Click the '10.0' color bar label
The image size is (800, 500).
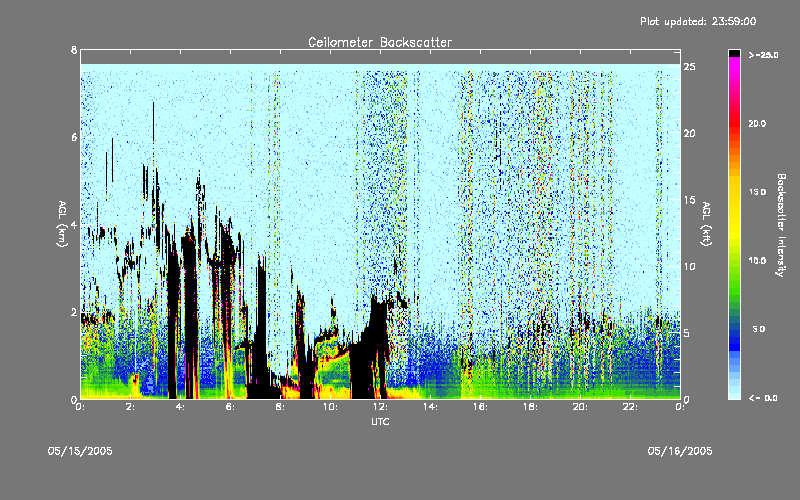coord(757,261)
